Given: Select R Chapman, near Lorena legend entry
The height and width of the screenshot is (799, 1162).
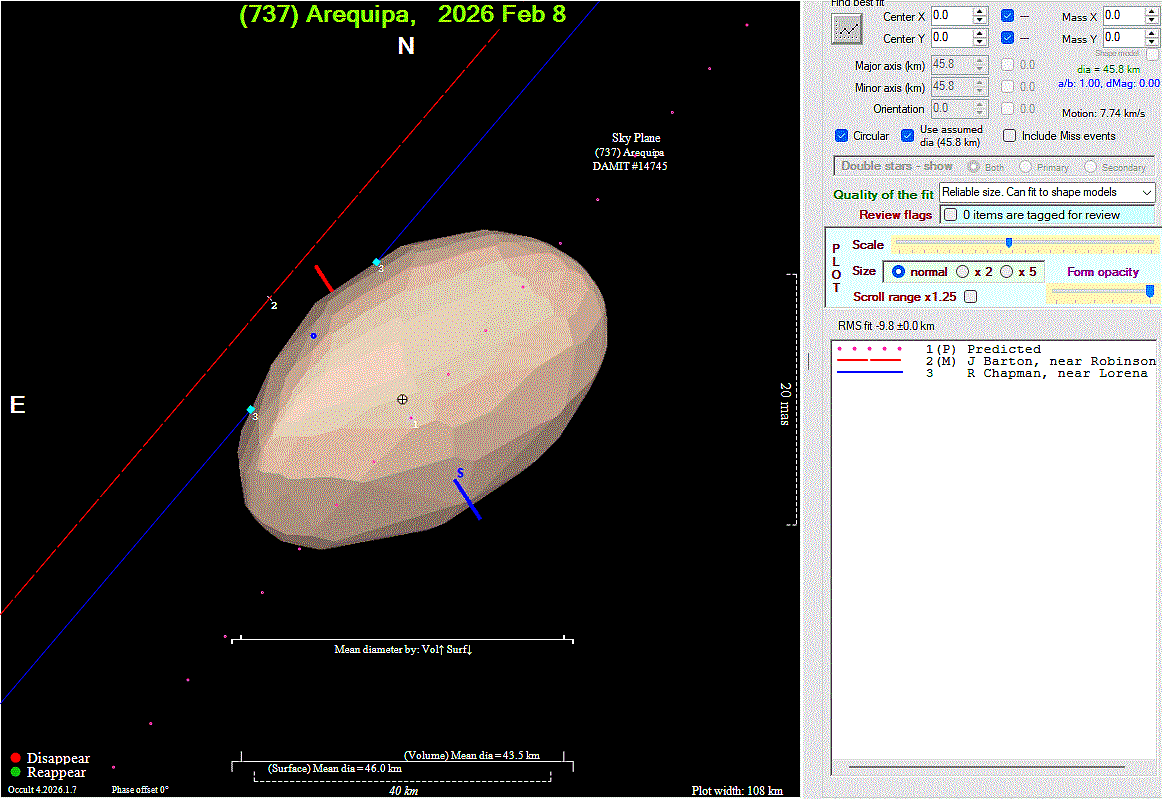Looking at the screenshot, I should [x=1056, y=373].
